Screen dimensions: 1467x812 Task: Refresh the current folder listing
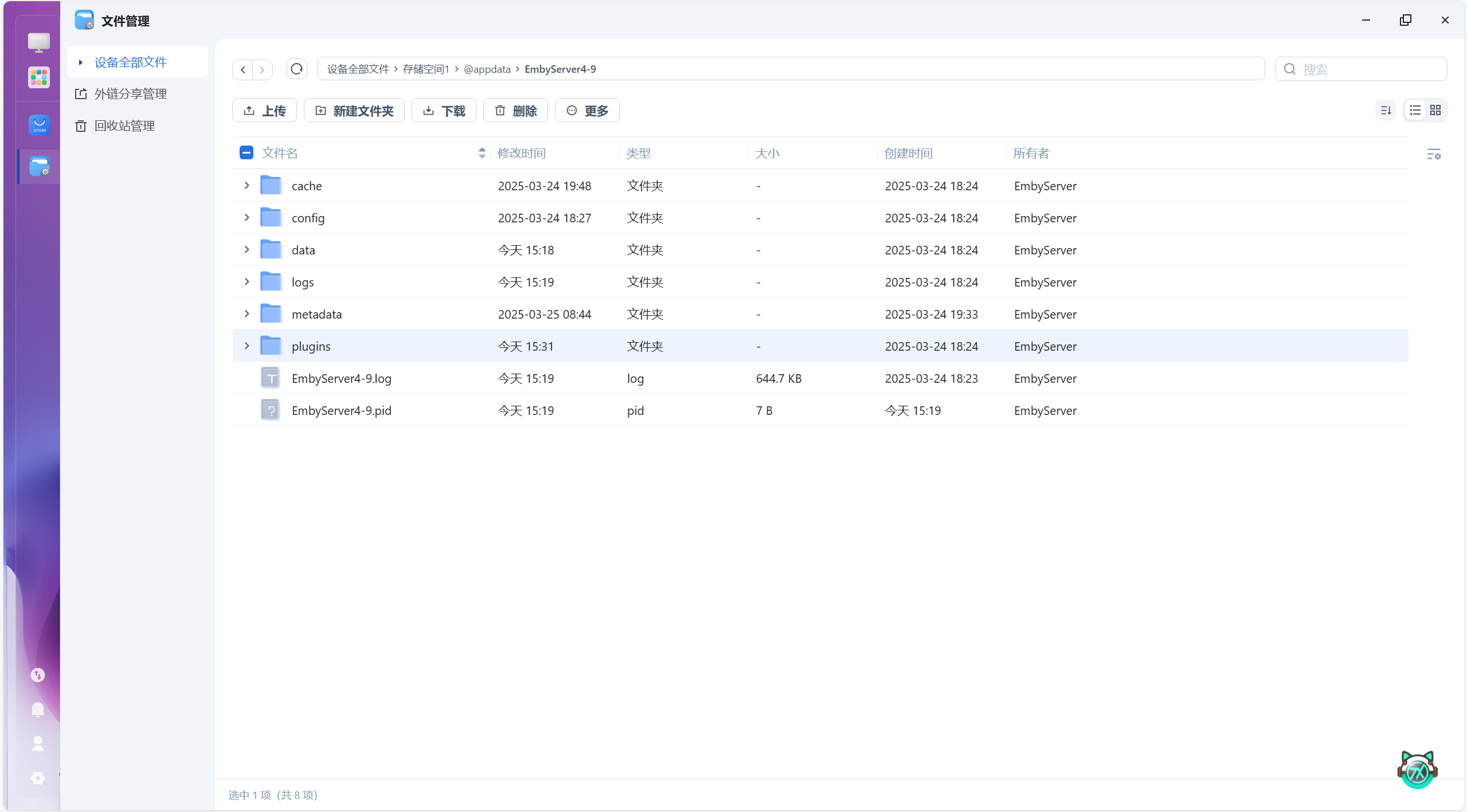coord(296,69)
